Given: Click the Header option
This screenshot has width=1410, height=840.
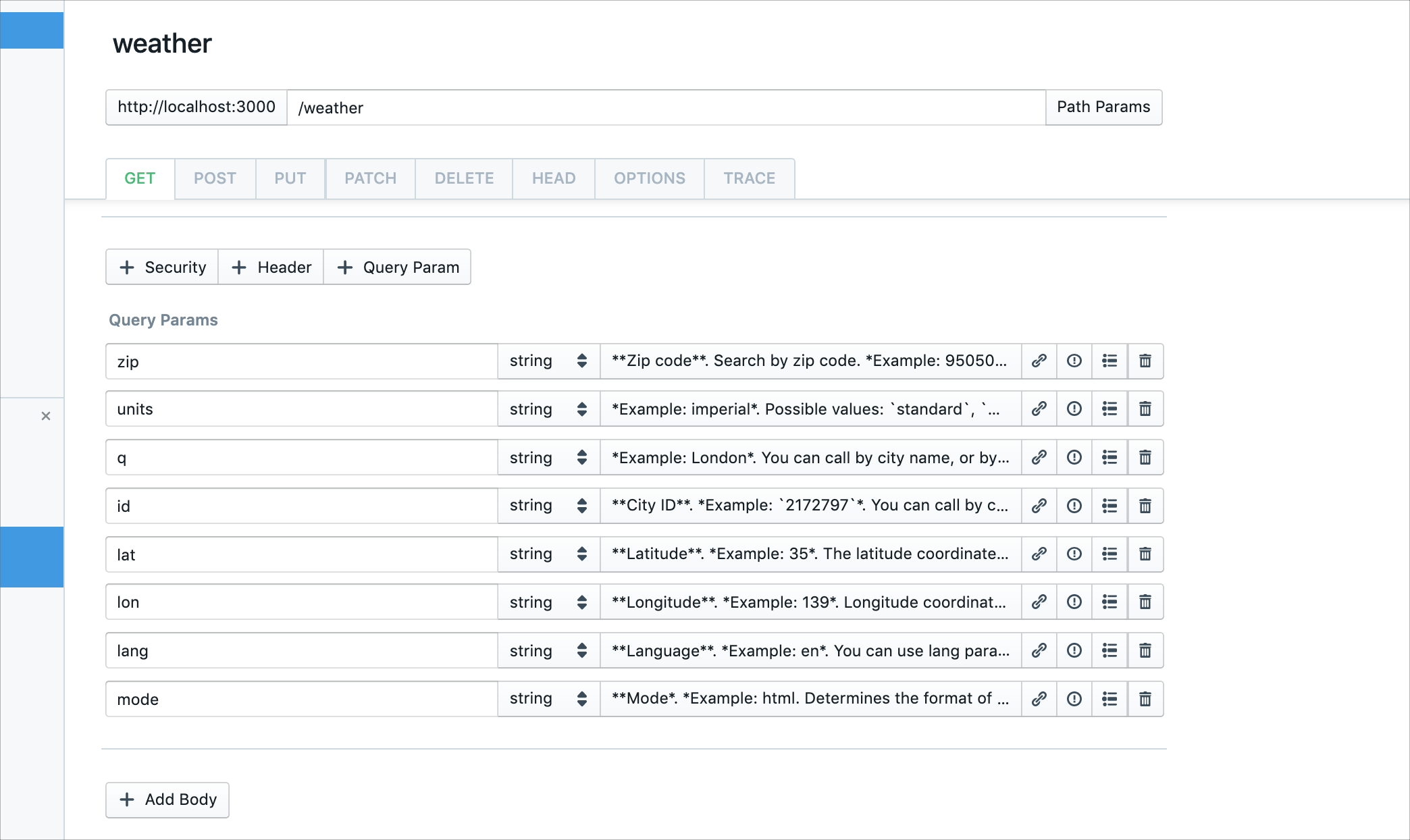Looking at the screenshot, I should click(270, 267).
